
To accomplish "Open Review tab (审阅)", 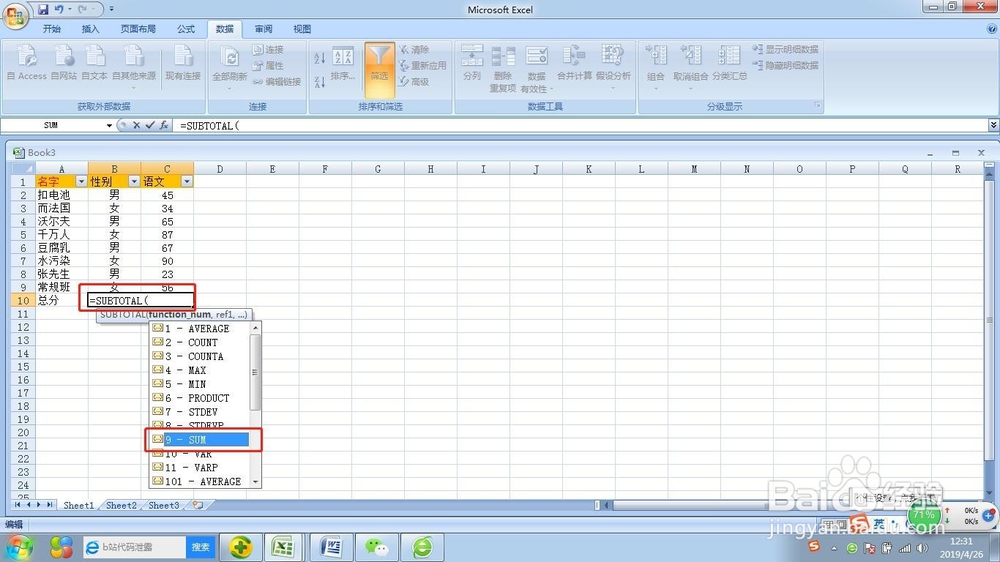I will pos(263,29).
